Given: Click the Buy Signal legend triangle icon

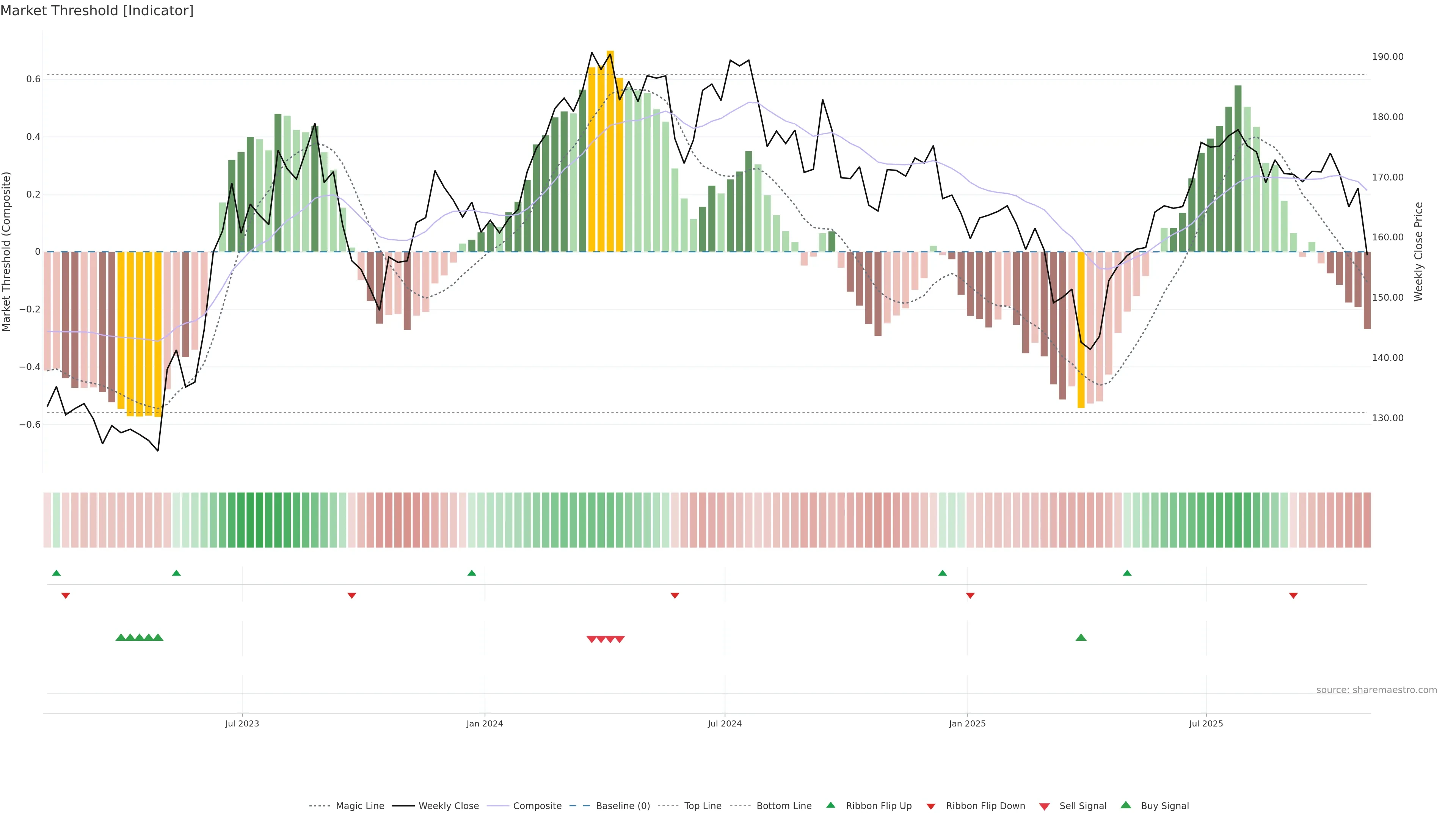Looking at the screenshot, I should coord(1125,805).
